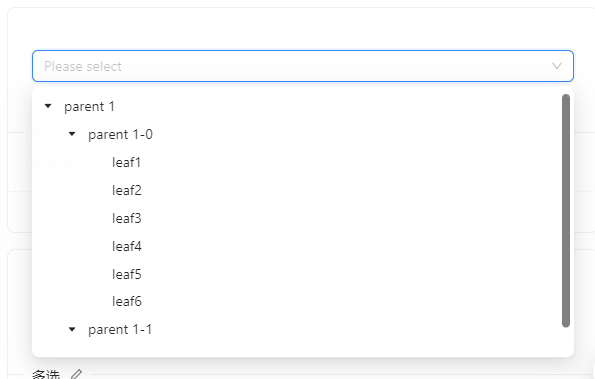Click the 多选 section heading

click(x=46, y=374)
